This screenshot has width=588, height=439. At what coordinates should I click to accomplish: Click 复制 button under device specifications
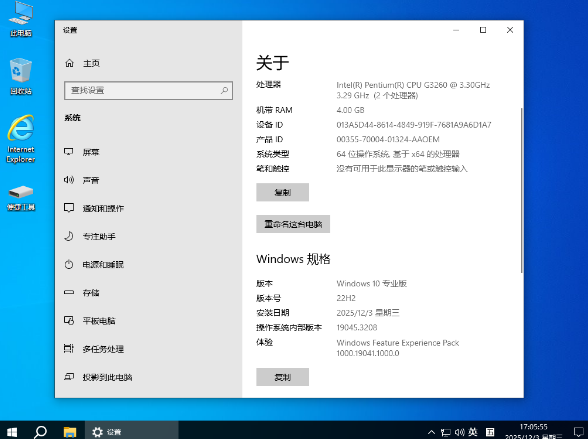pyautogui.click(x=282, y=192)
